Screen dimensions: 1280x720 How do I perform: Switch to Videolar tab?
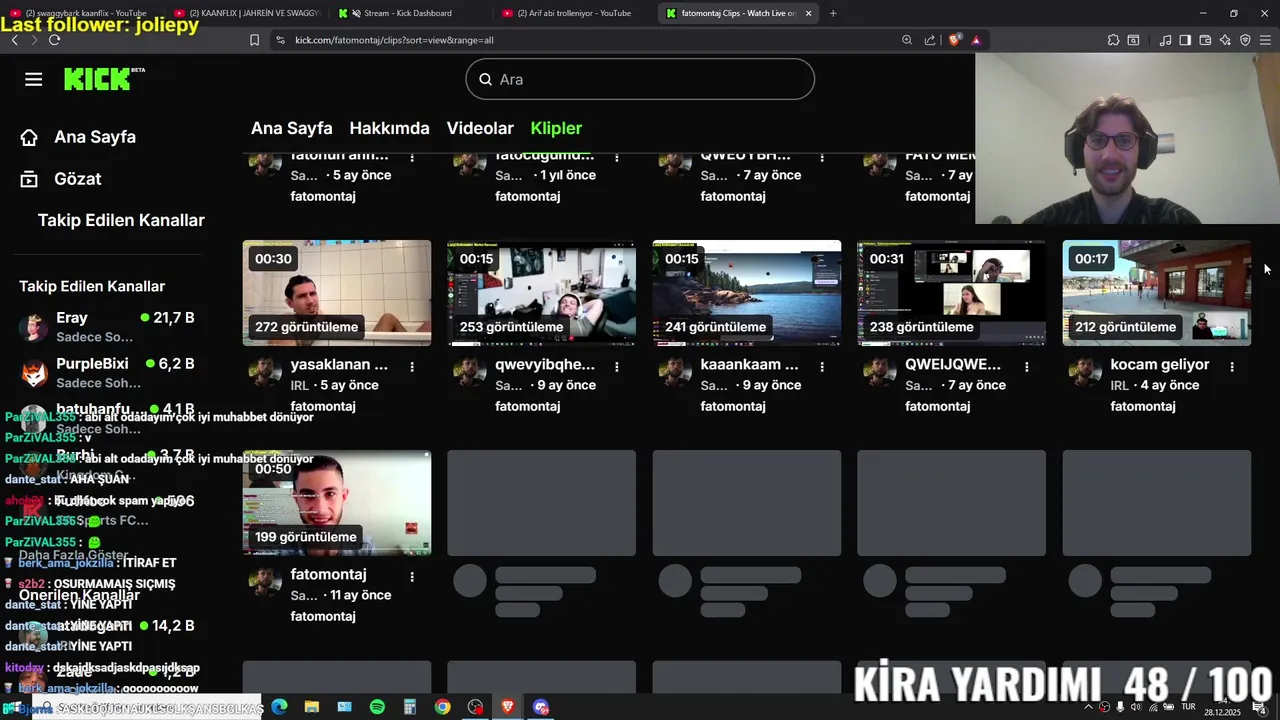[480, 128]
